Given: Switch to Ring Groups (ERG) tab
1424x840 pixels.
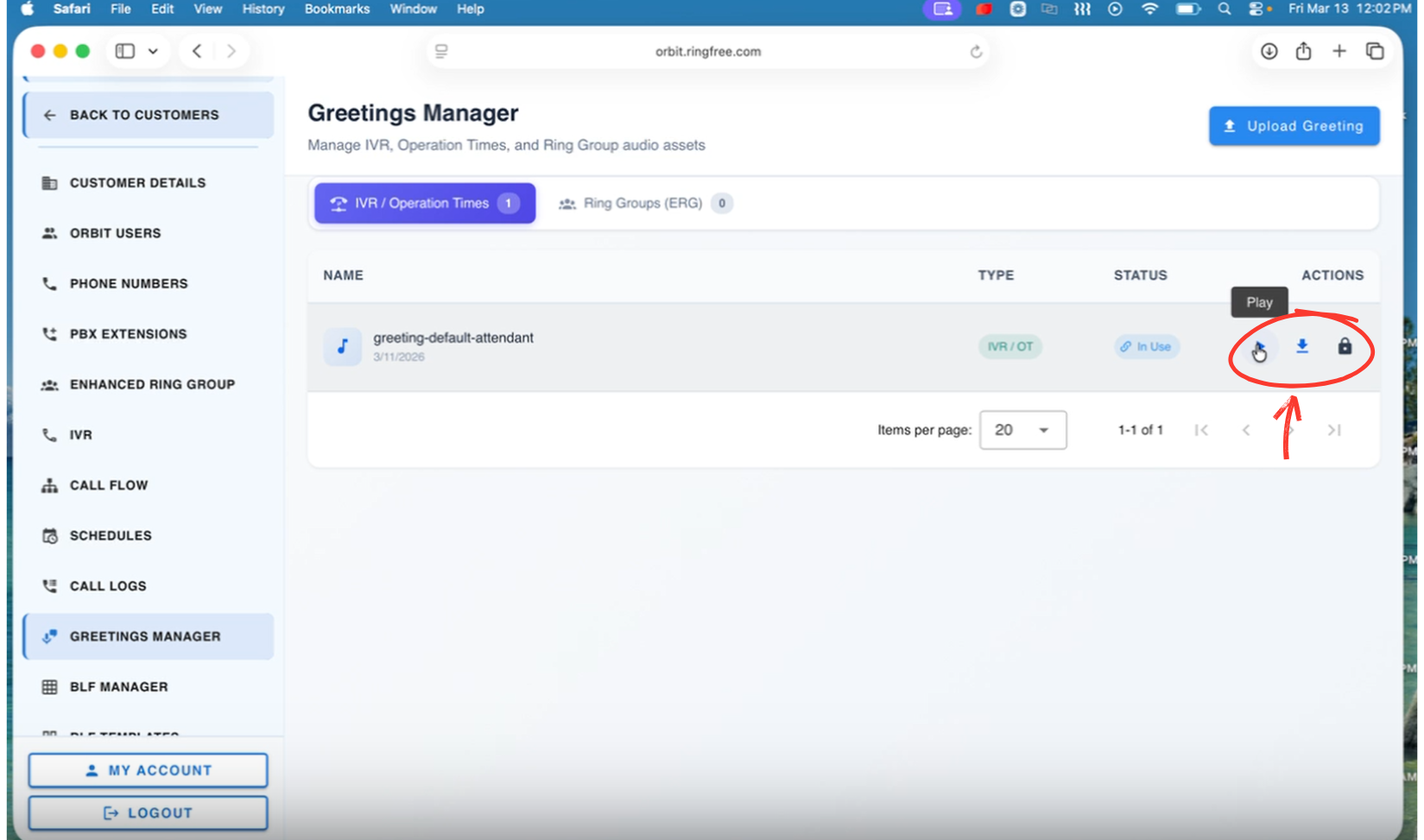Looking at the screenshot, I should (x=642, y=204).
